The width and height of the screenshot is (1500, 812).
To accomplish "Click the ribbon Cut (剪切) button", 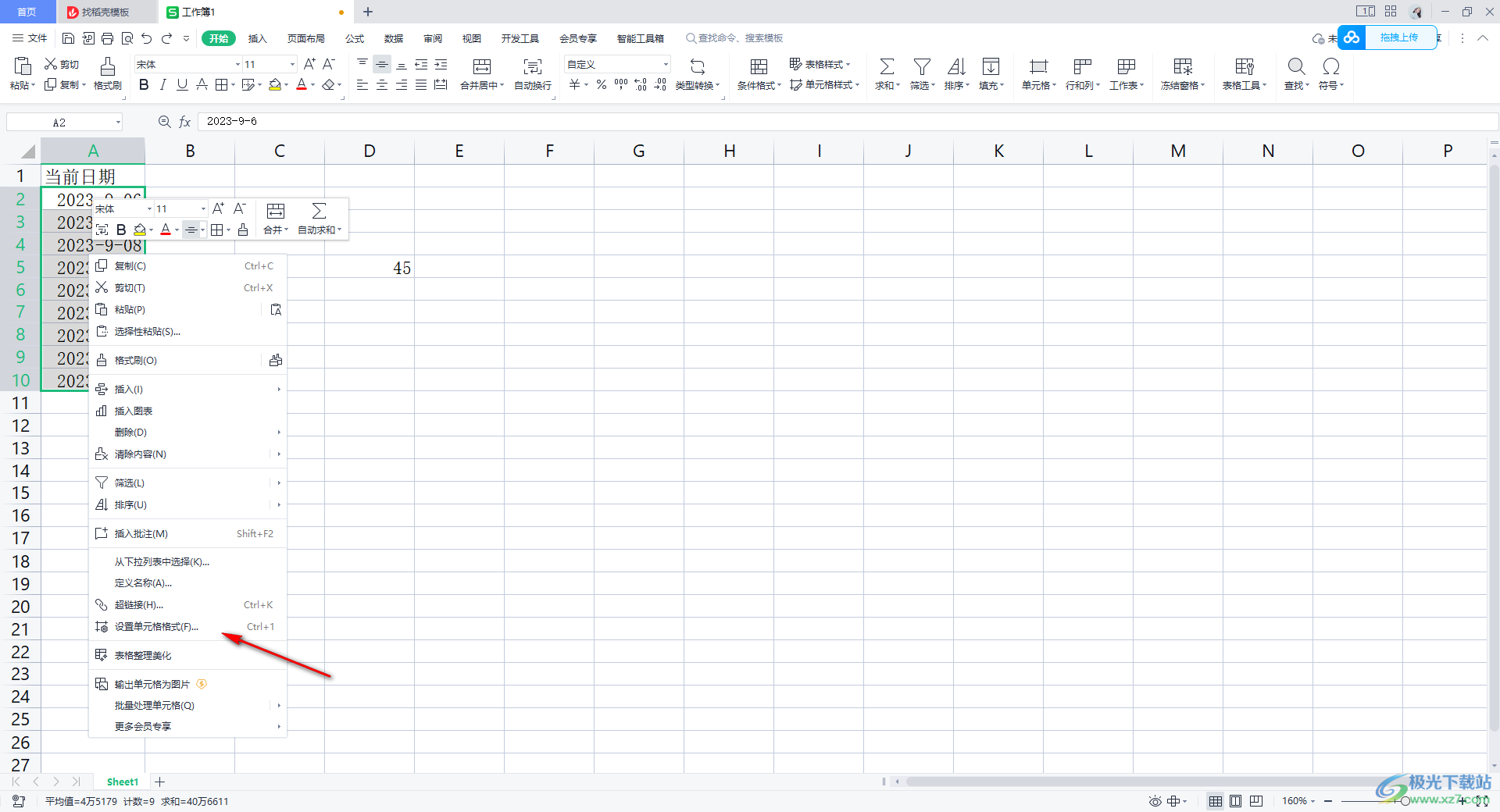I will [62, 64].
